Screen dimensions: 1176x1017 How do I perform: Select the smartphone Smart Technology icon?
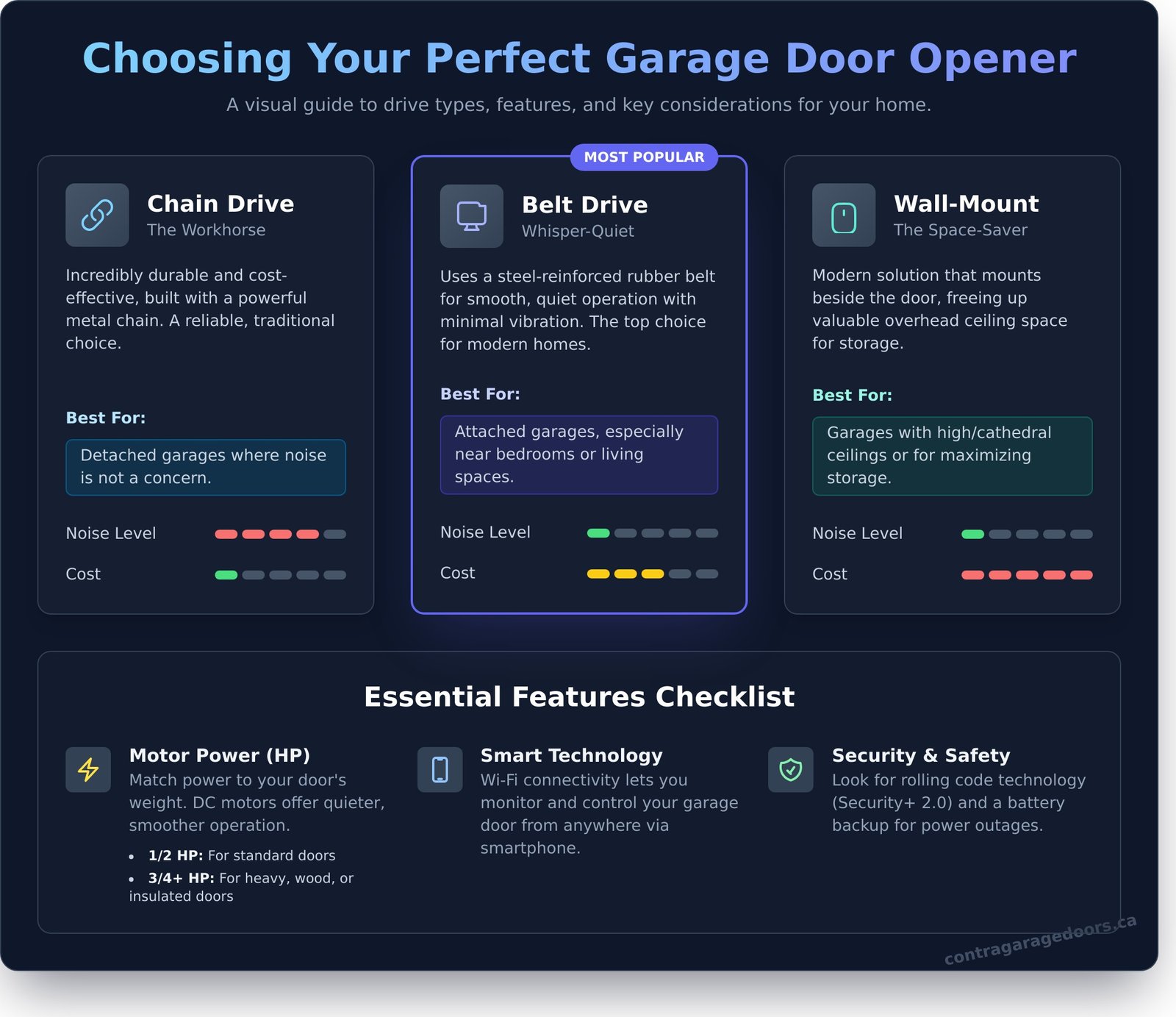pos(440,770)
